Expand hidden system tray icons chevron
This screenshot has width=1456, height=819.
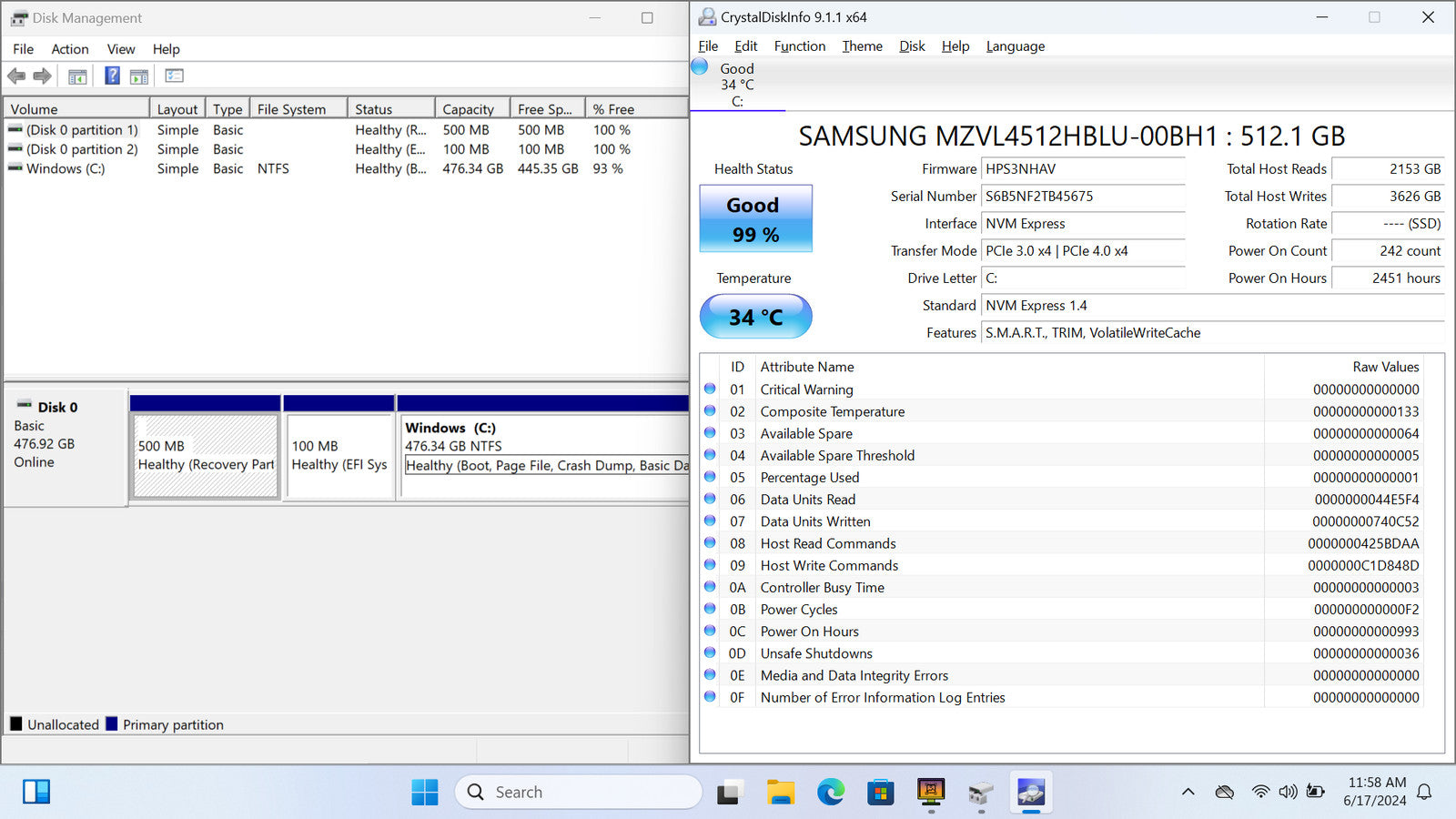point(1188,792)
